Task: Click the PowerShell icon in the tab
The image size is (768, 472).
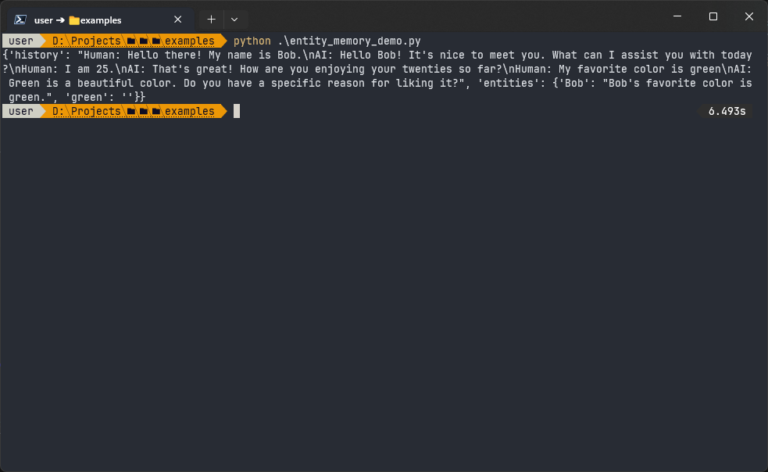Action: pos(20,19)
